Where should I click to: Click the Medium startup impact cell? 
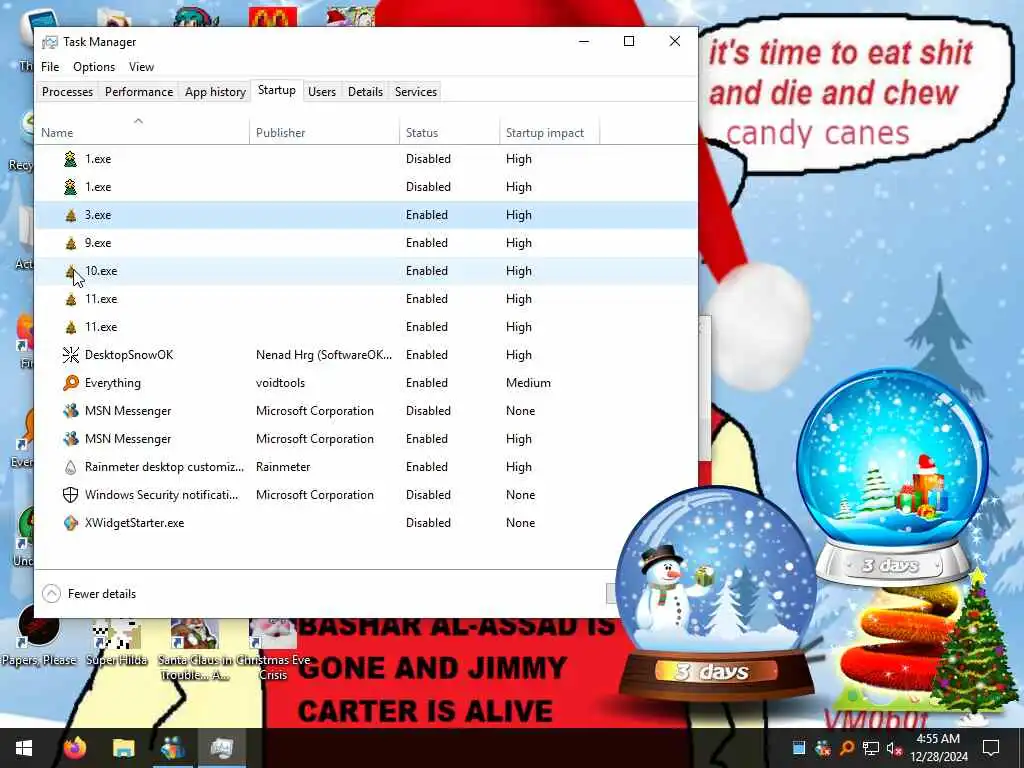[x=528, y=383]
